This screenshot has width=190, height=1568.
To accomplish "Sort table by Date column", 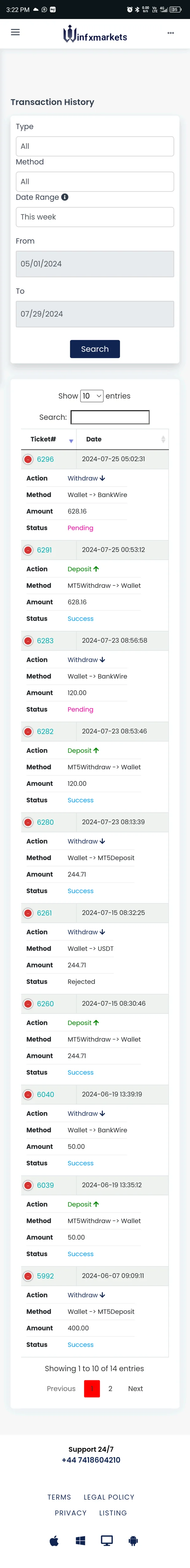I will coord(125,439).
